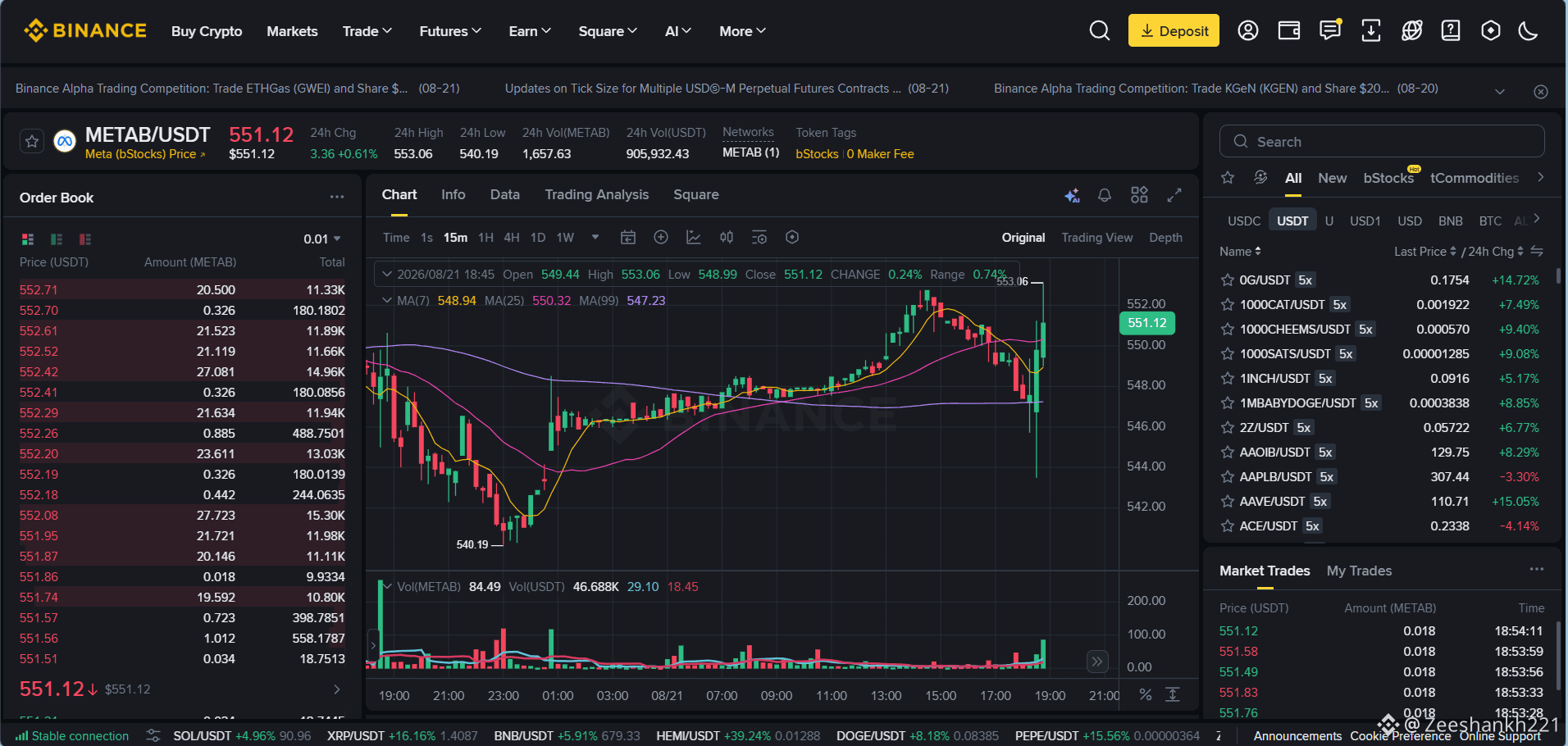
Task: Select the BNB quote currency tab
Action: 1450,221
